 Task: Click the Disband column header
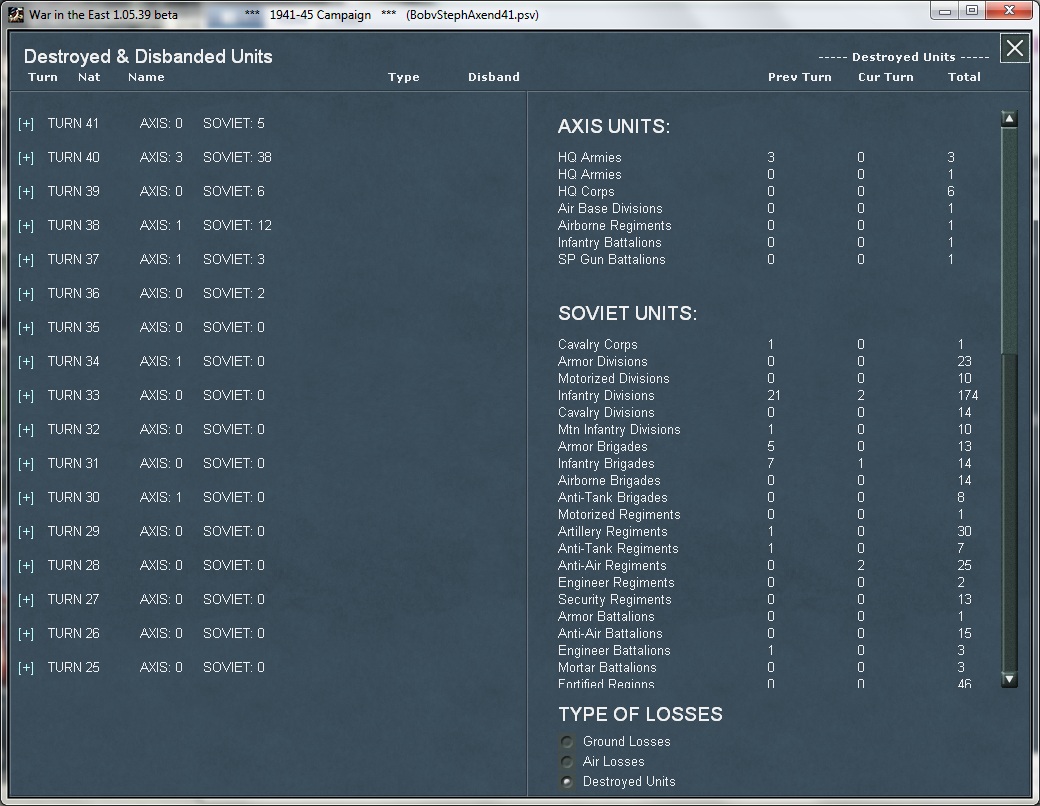coord(493,77)
